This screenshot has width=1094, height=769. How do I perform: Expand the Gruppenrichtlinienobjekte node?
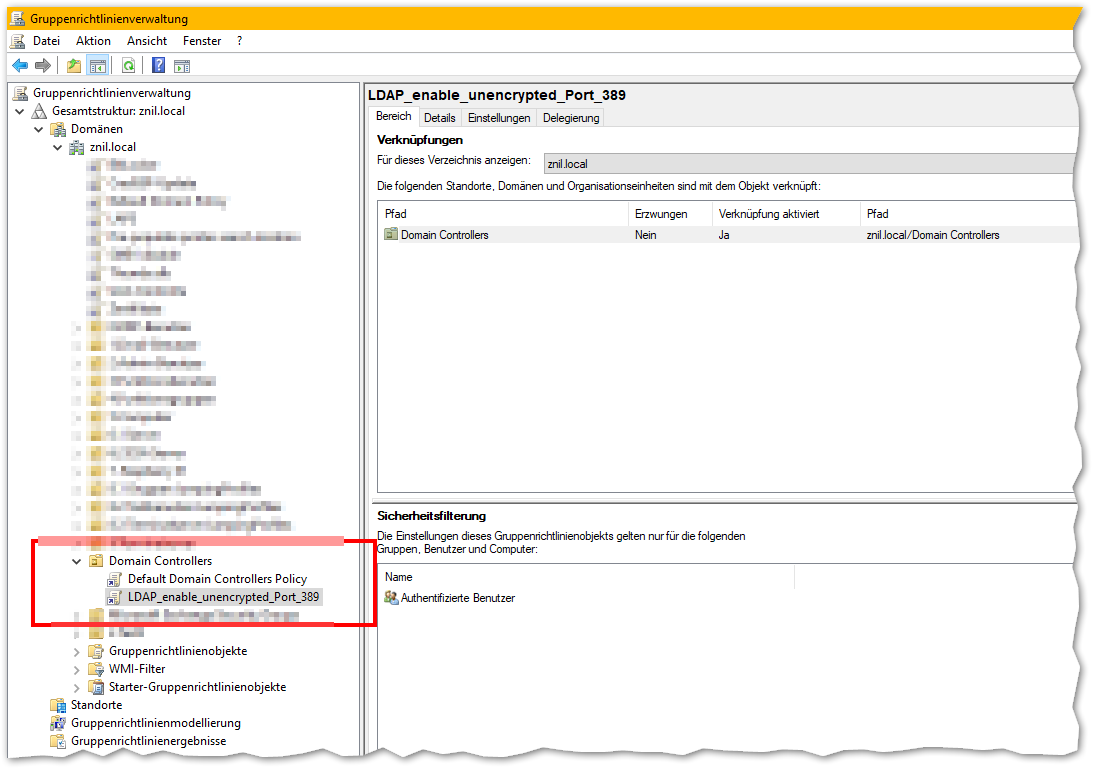click(77, 652)
